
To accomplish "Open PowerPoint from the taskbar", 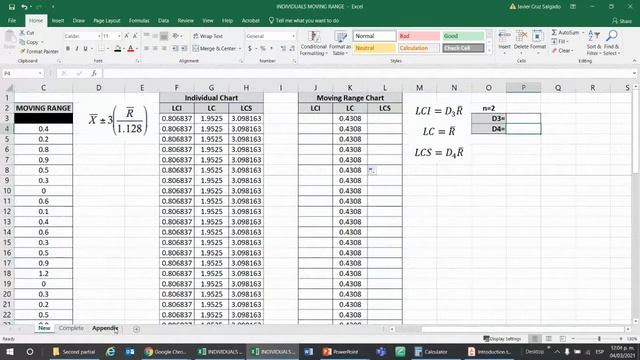I will pos(341,351).
